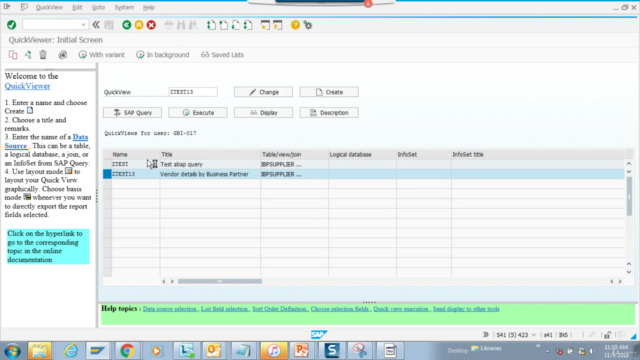Click the Find Next binoculars icon

pos(193,25)
